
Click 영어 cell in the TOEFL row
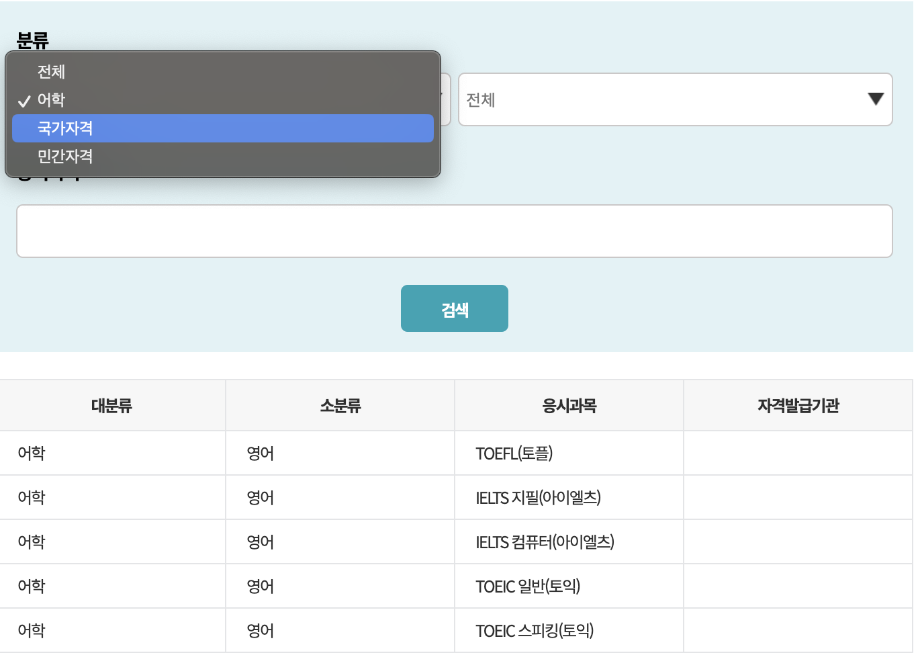click(x=260, y=454)
